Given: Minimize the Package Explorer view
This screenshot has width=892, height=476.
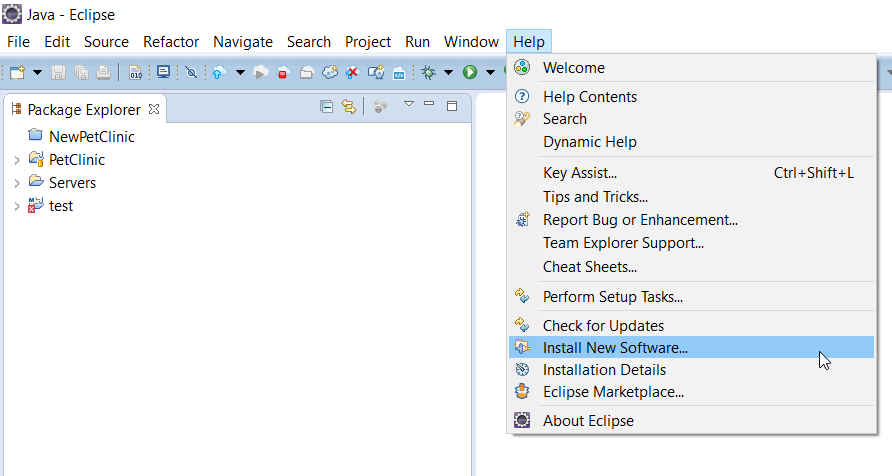Looking at the screenshot, I should (x=429, y=104).
